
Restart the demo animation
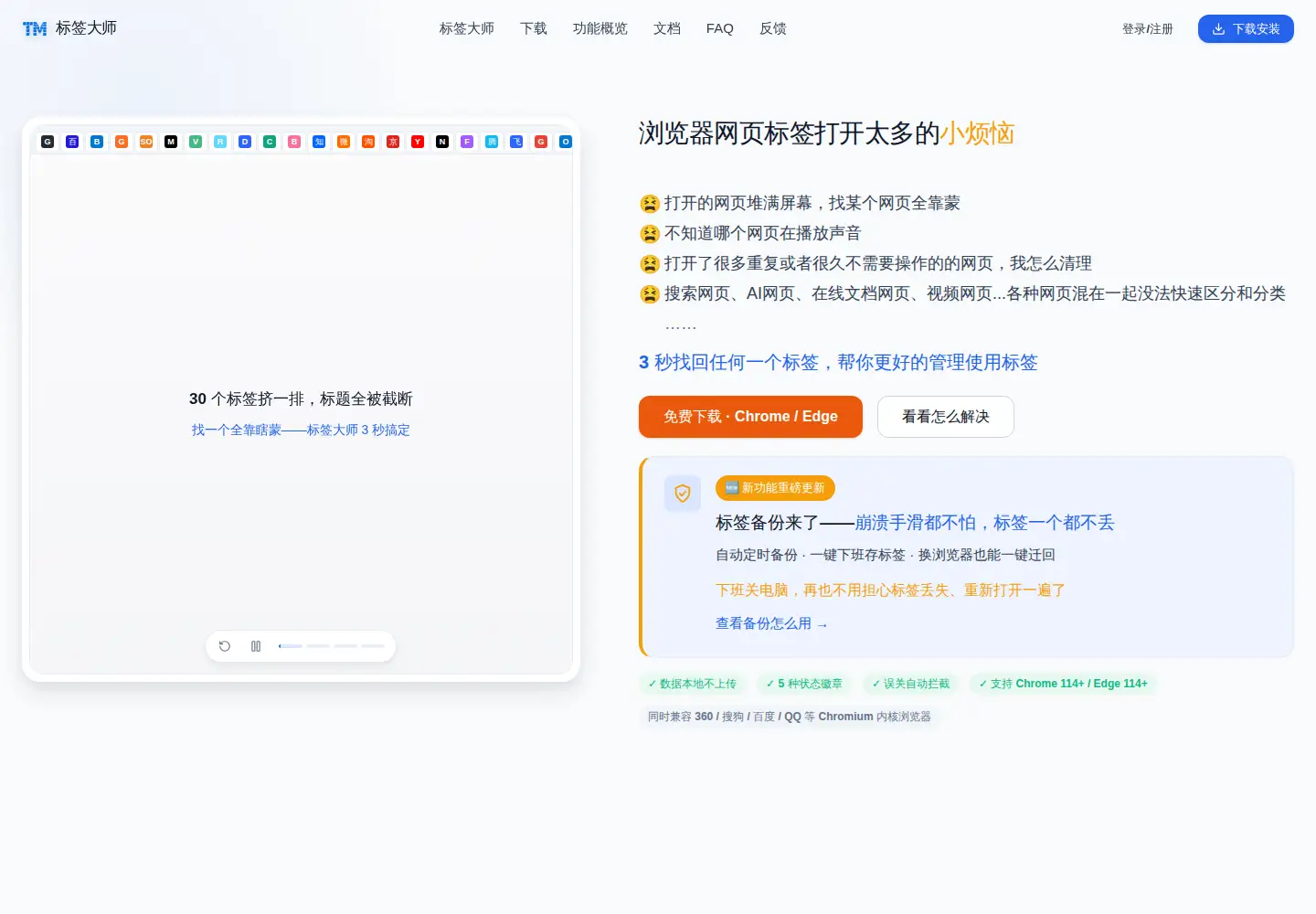225,646
